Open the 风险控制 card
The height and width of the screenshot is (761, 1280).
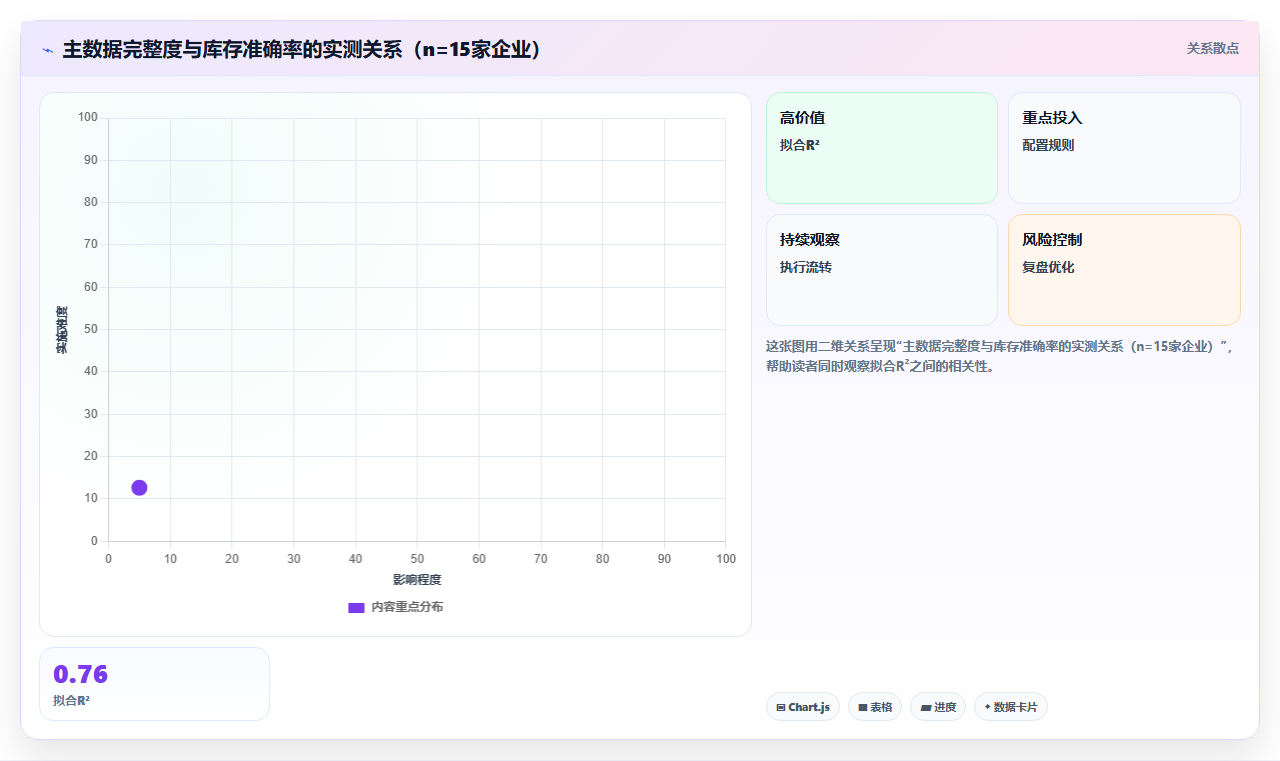click(1124, 270)
